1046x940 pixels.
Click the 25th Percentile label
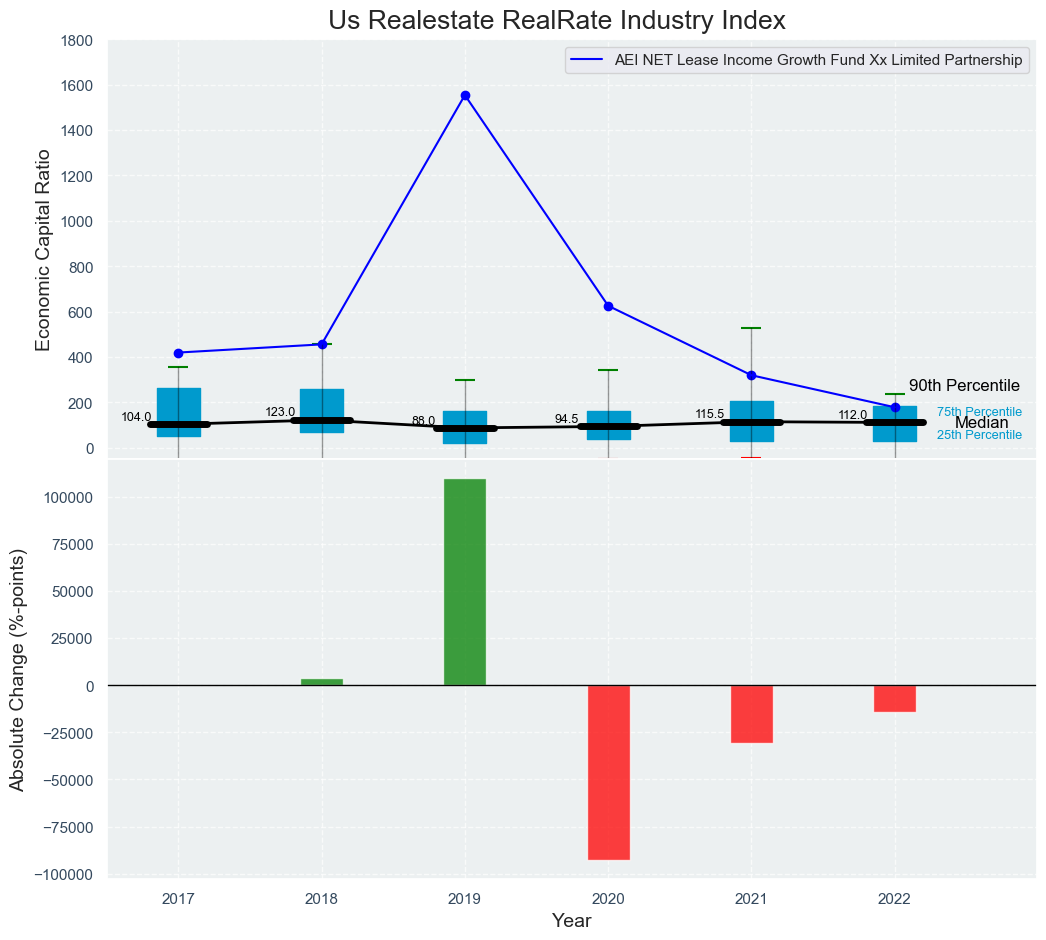pos(979,435)
